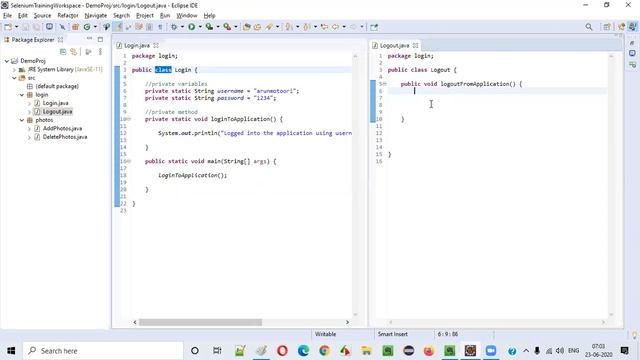Select DeletePhotos.java in Package Explorer
The image size is (640, 360).
65,137
